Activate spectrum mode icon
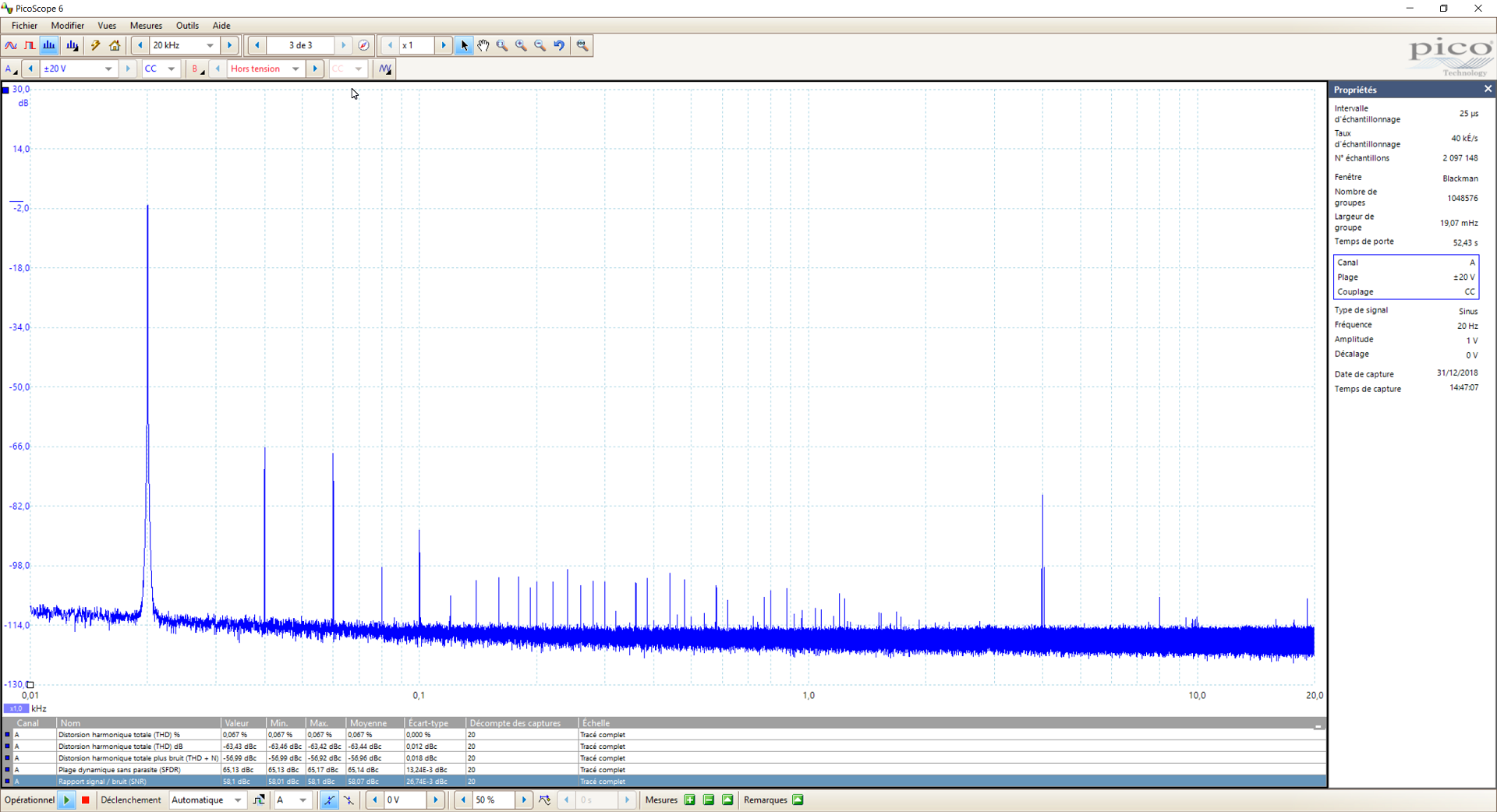This screenshot has height=812, width=1497. click(x=49, y=45)
